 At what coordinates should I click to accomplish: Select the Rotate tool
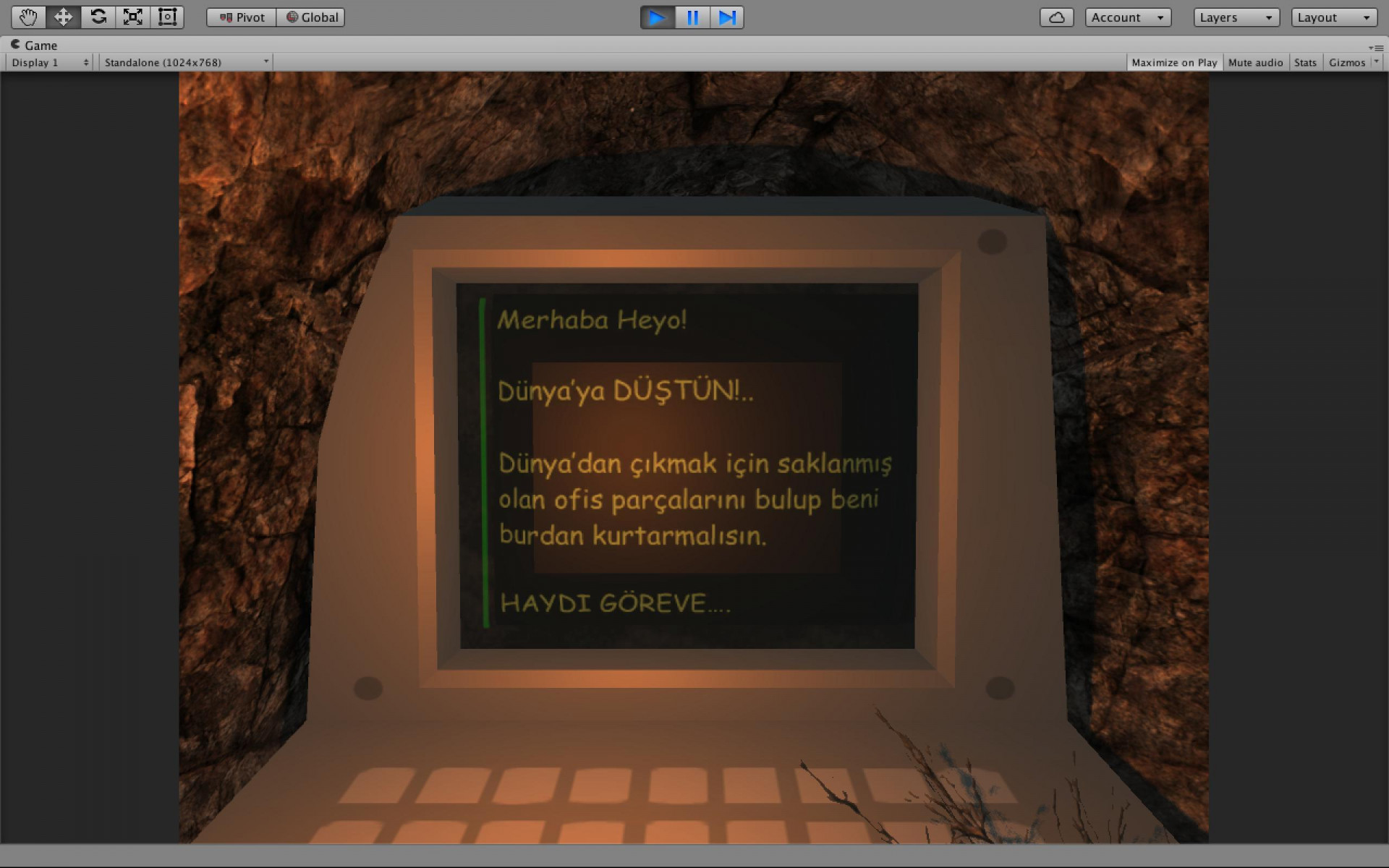click(x=98, y=17)
